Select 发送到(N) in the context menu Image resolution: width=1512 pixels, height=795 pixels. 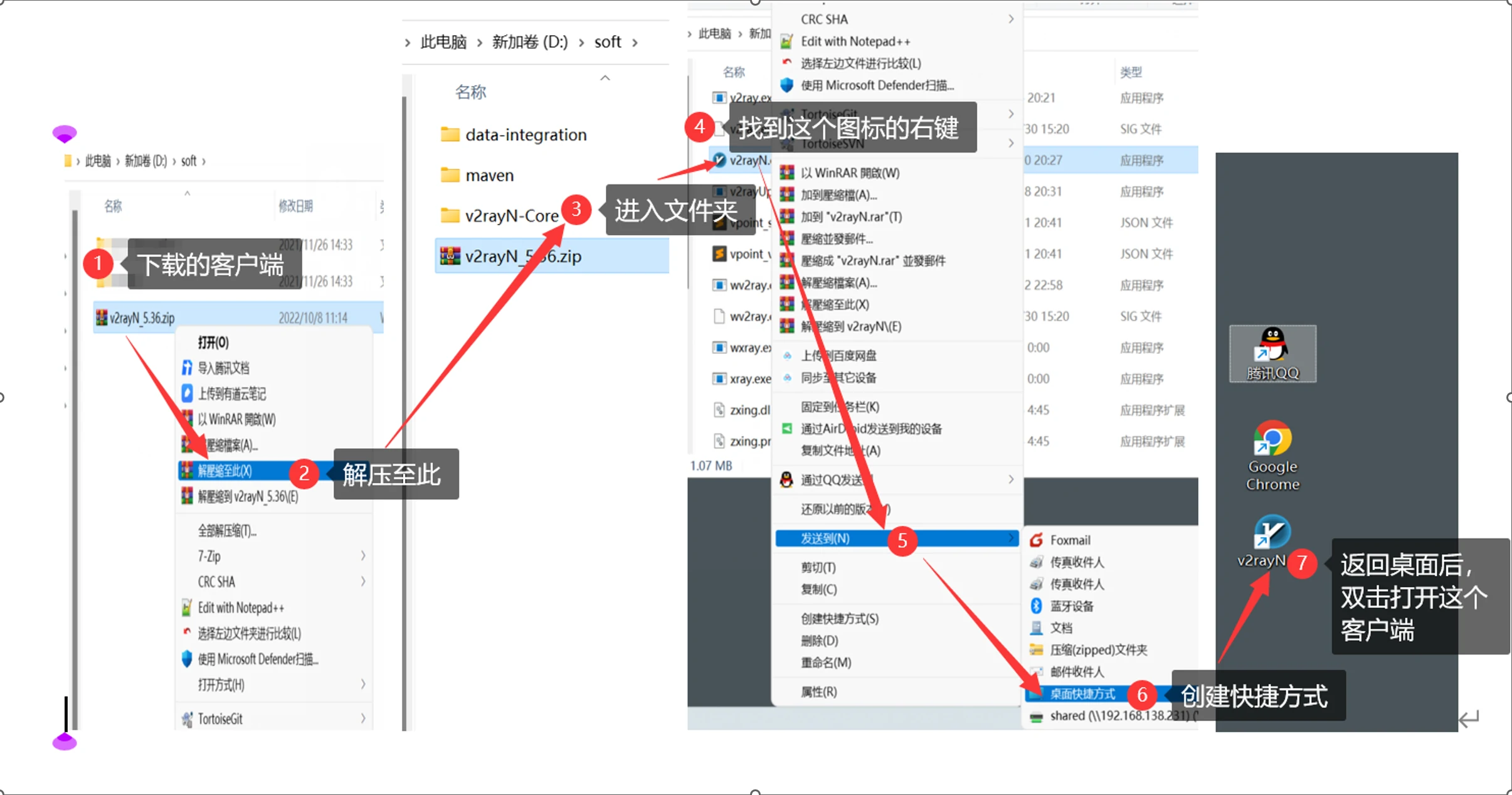(x=825, y=538)
